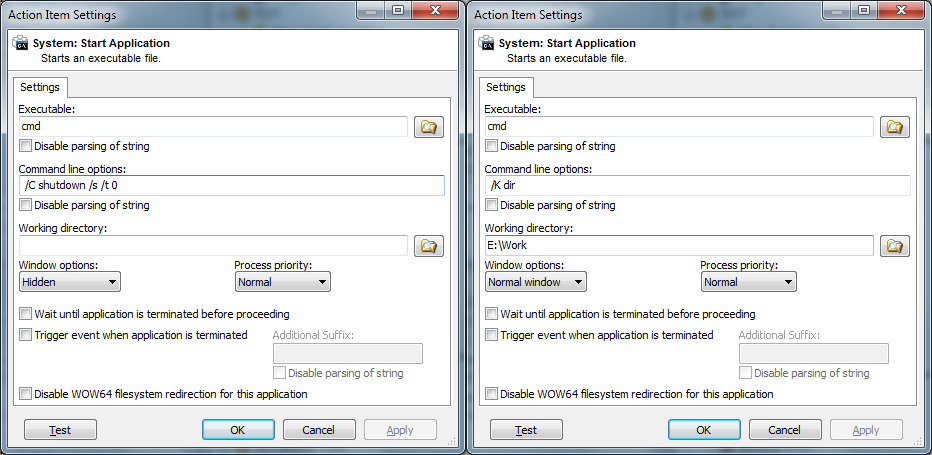Enable 'Wait until application is terminated' in left dialog
The height and width of the screenshot is (455, 932).
point(25,313)
